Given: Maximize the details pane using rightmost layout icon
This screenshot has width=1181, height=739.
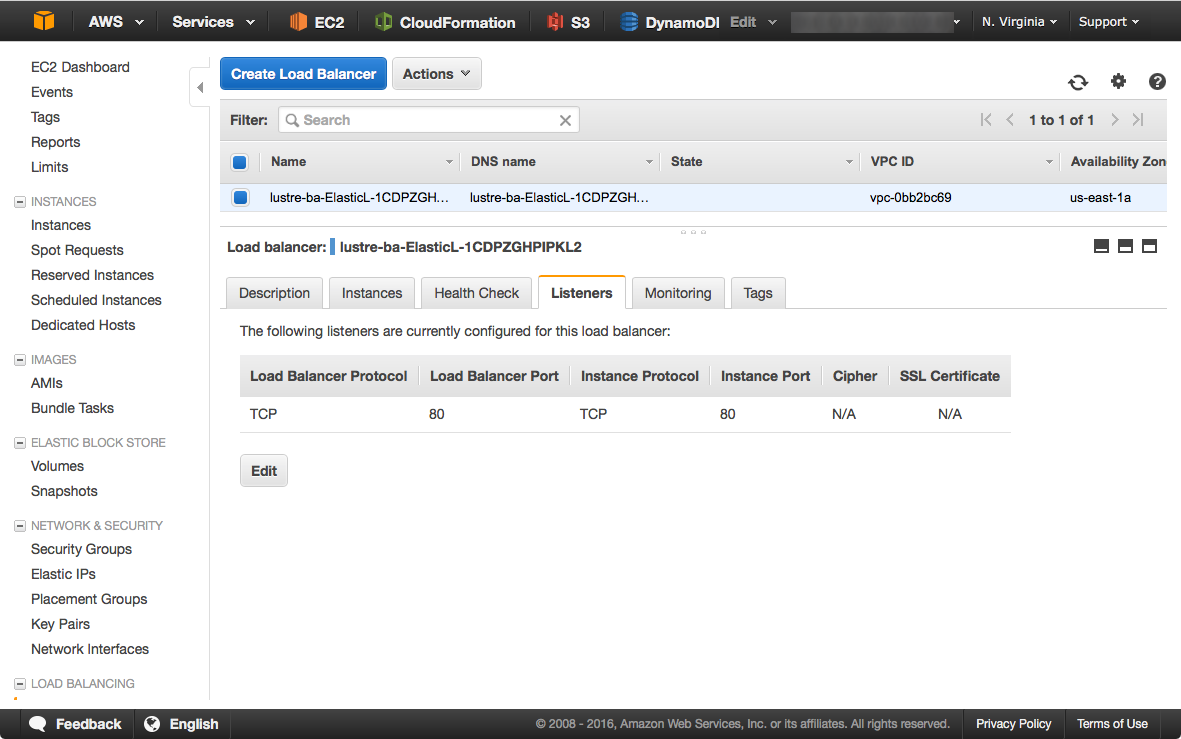Looking at the screenshot, I should [x=1149, y=246].
